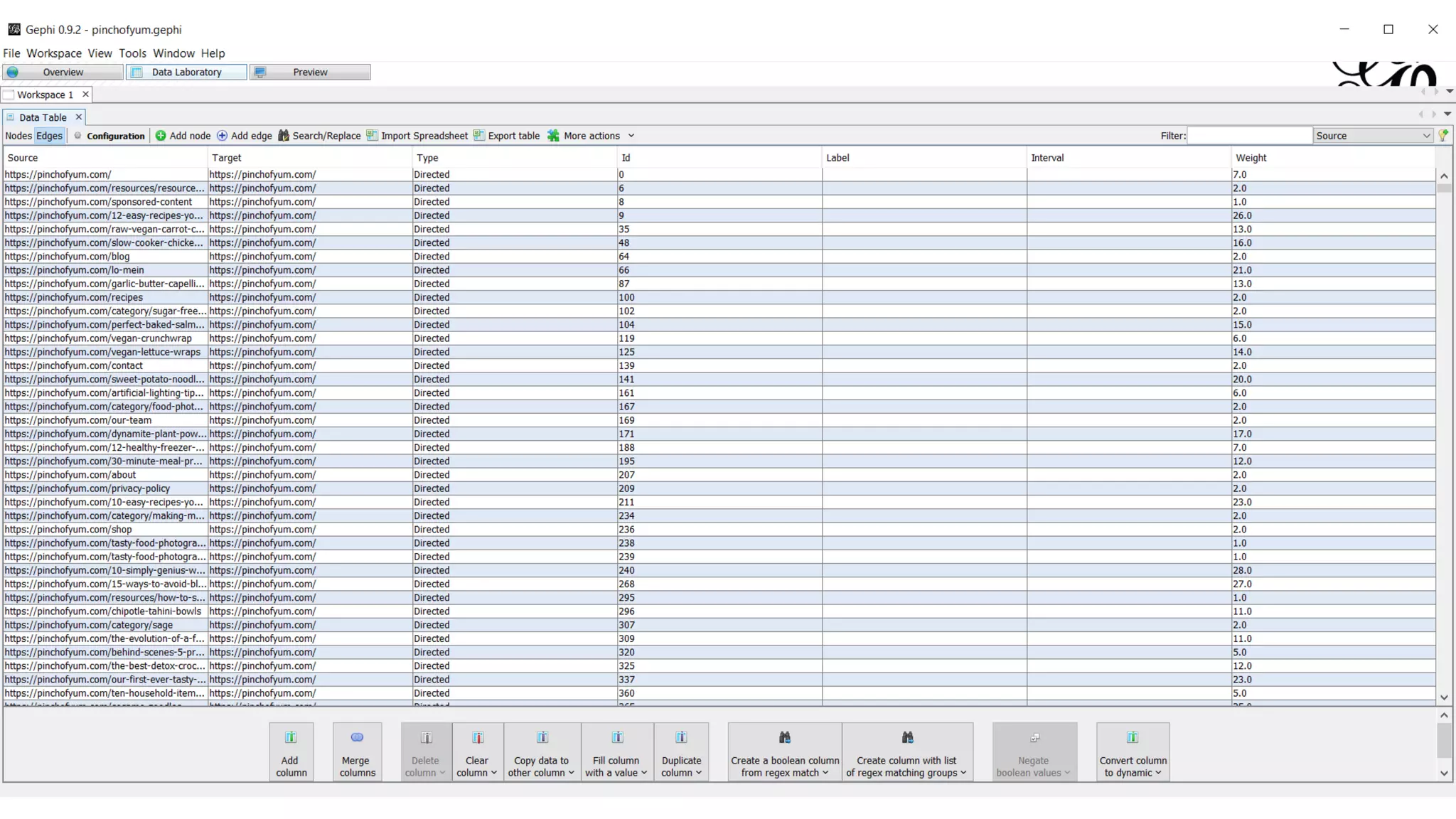Click the Export table icon
This screenshot has width=1456, height=819.
coord(479,136)
